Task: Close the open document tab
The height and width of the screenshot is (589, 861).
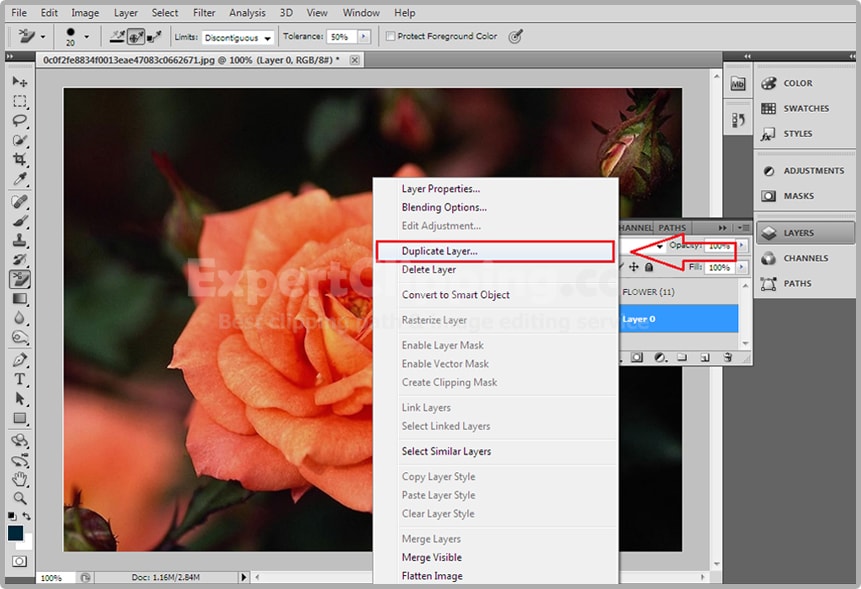Action: click(354, 60)
